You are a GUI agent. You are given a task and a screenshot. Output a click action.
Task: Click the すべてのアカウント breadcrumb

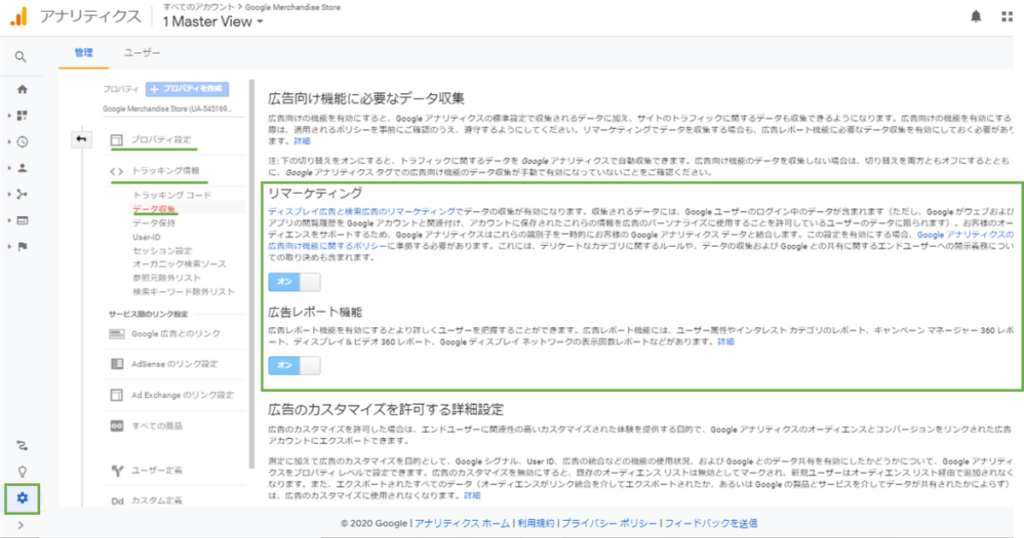(199, 7)
